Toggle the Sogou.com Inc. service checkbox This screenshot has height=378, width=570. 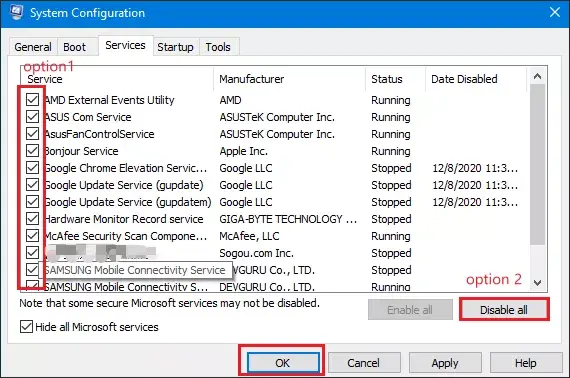click(x=32, y=253)
